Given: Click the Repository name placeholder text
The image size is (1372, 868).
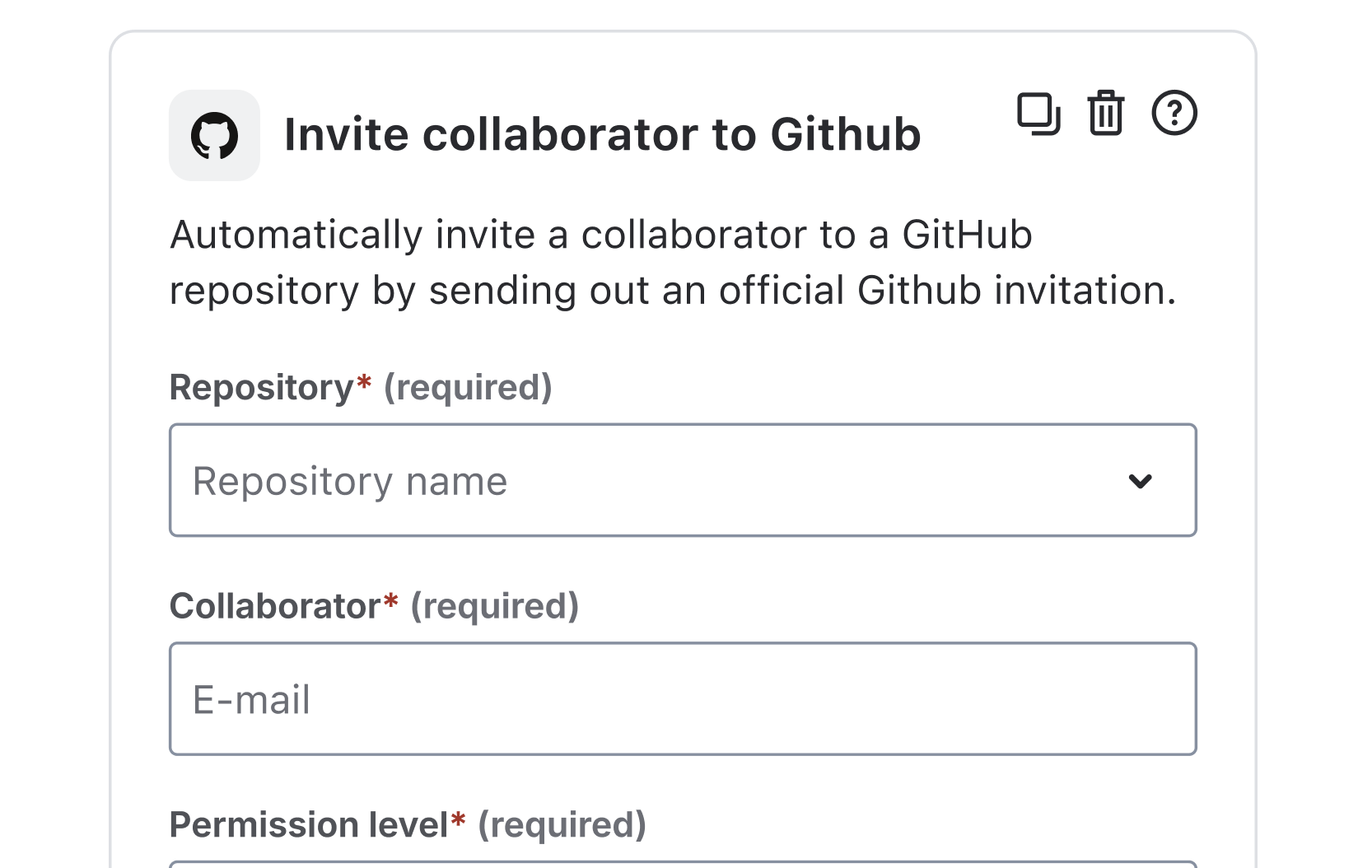Looking at the screenshot, I should 348,481.
